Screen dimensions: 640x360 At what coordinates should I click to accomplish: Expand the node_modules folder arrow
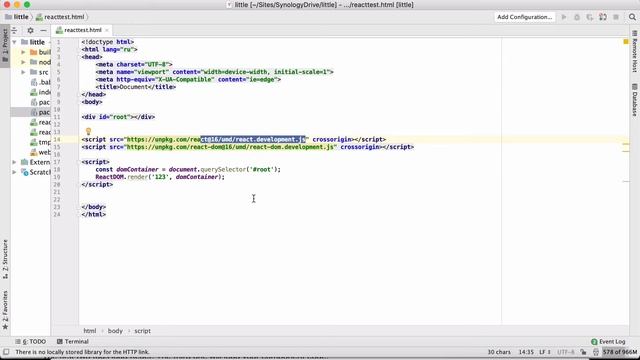pyautogui.click(x=23, y=62)
